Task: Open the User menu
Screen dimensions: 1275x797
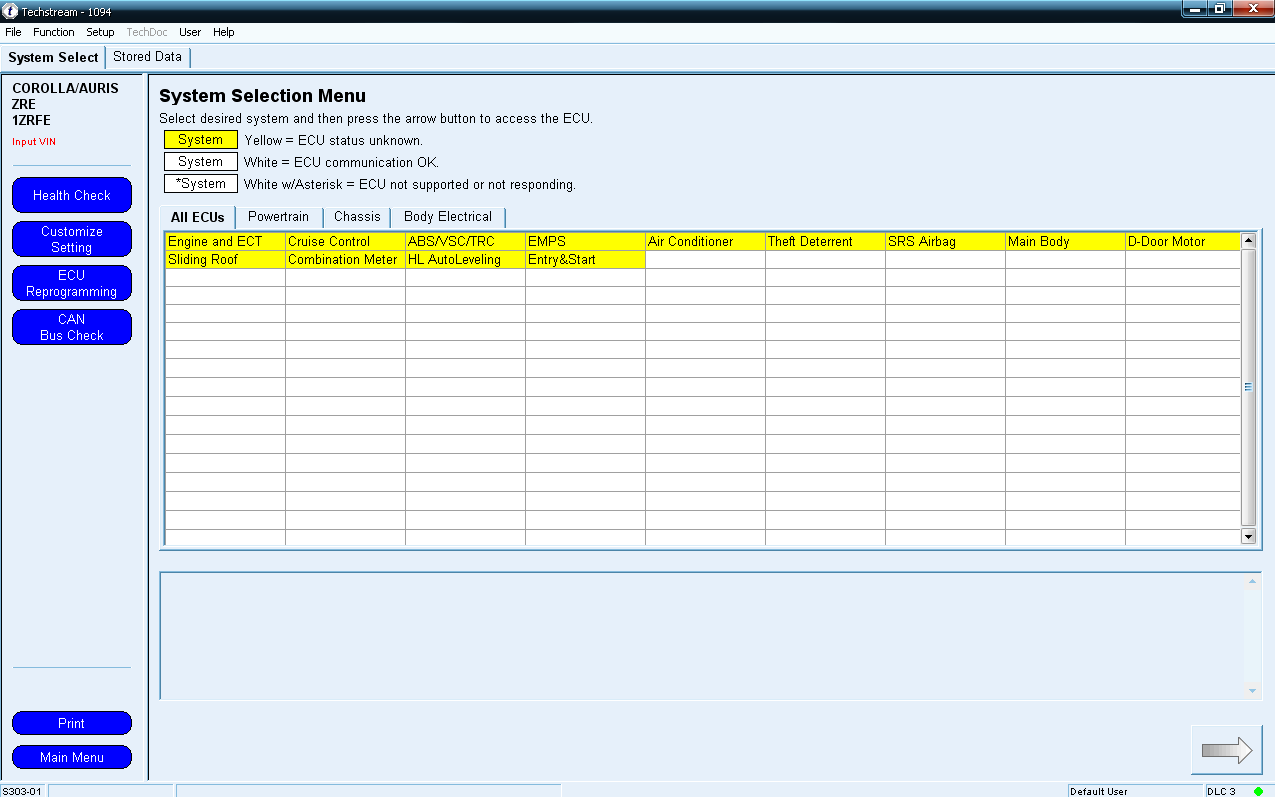Action: [x=190, y=32]
